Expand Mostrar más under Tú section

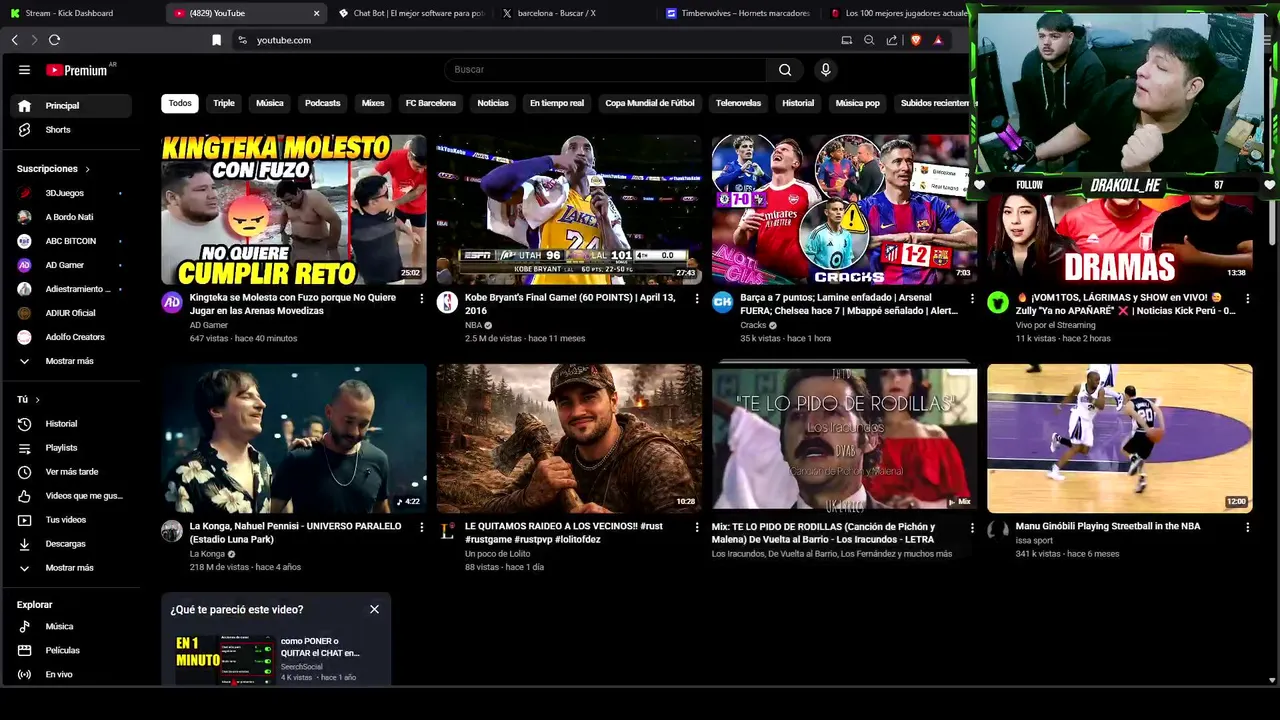click(70, 568)
